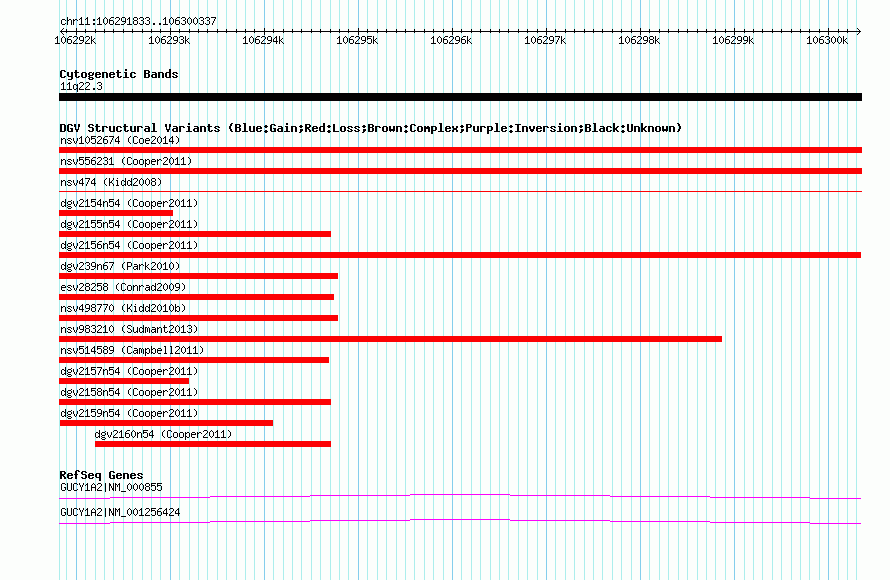Select variant label dgv2155n54 (Cooper2011)

[129, 224]
